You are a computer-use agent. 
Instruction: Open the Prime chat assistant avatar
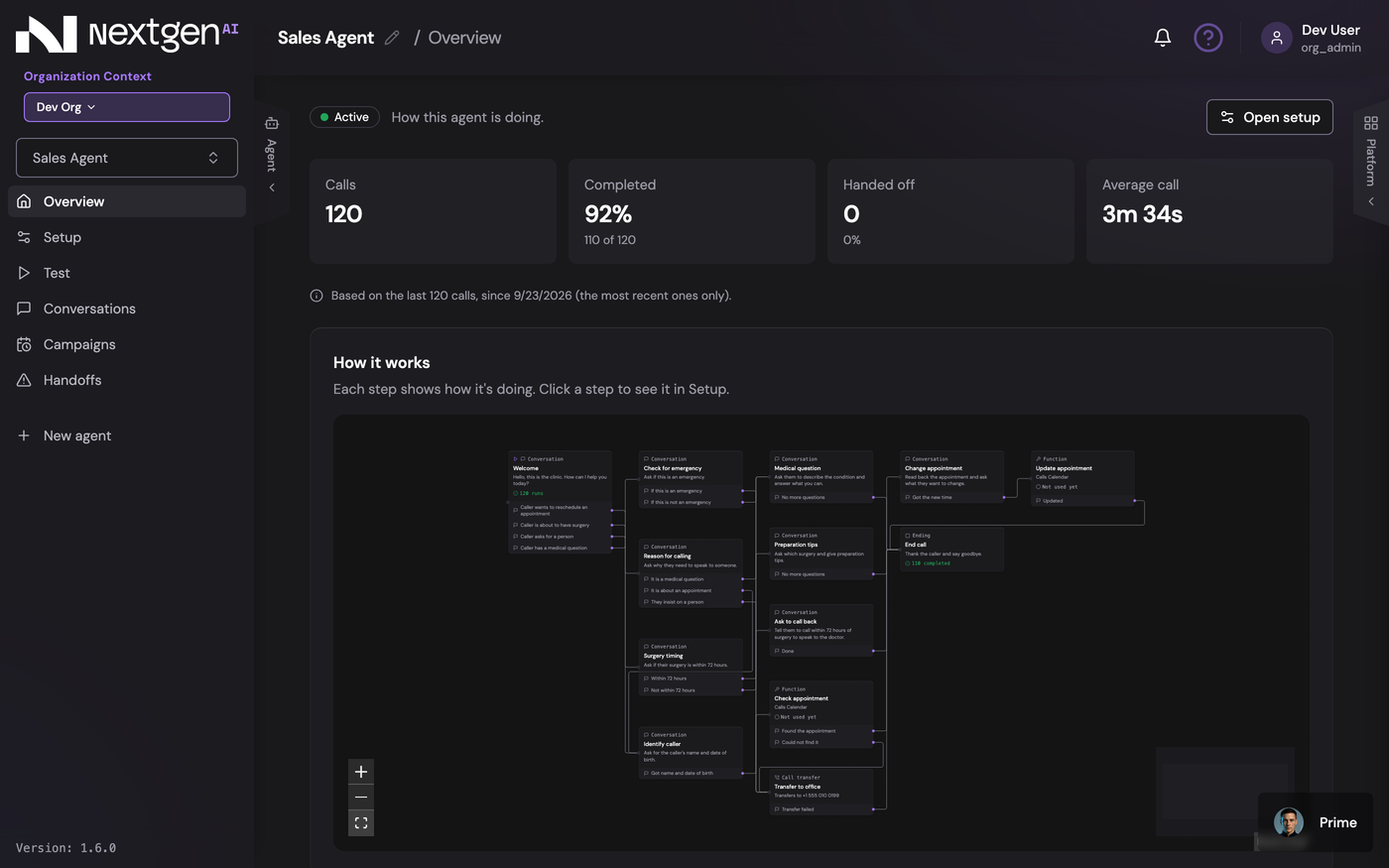click(1289, 822)
